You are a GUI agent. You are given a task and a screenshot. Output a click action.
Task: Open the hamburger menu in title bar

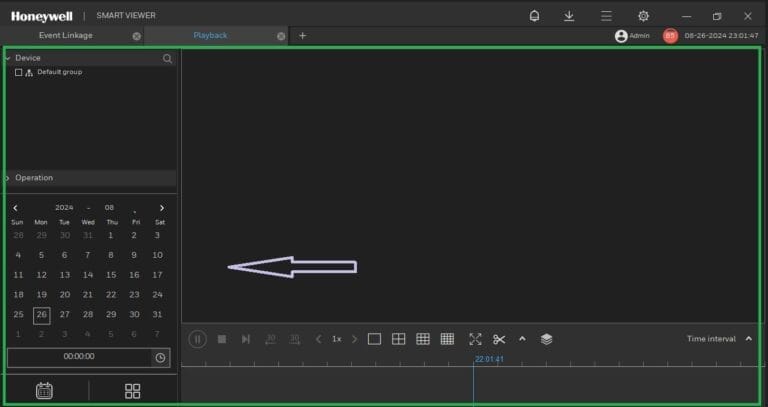click(606, 16)
